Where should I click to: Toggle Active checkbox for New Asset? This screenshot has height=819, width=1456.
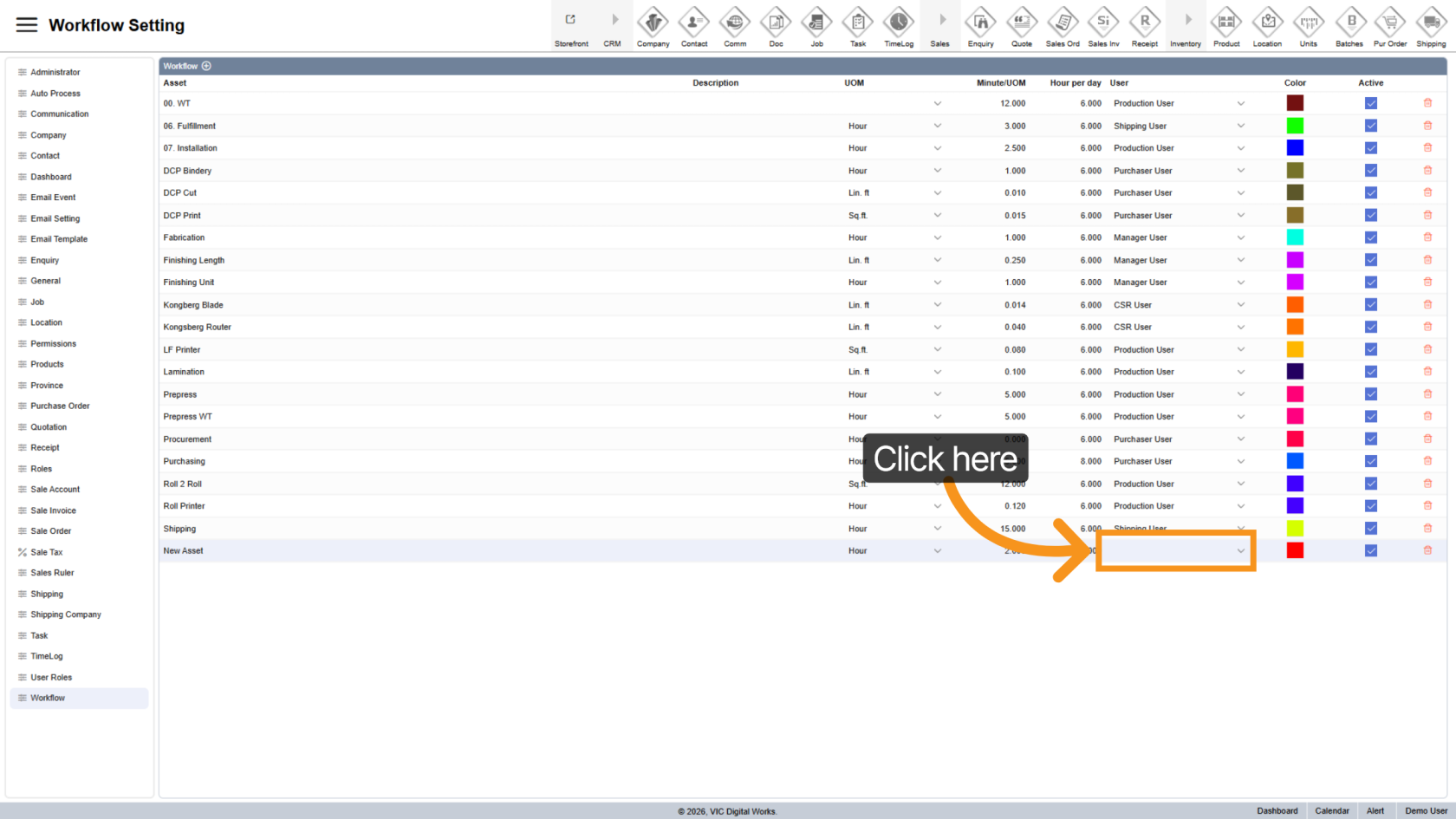pyautogui.click(x=1371, y=550)
